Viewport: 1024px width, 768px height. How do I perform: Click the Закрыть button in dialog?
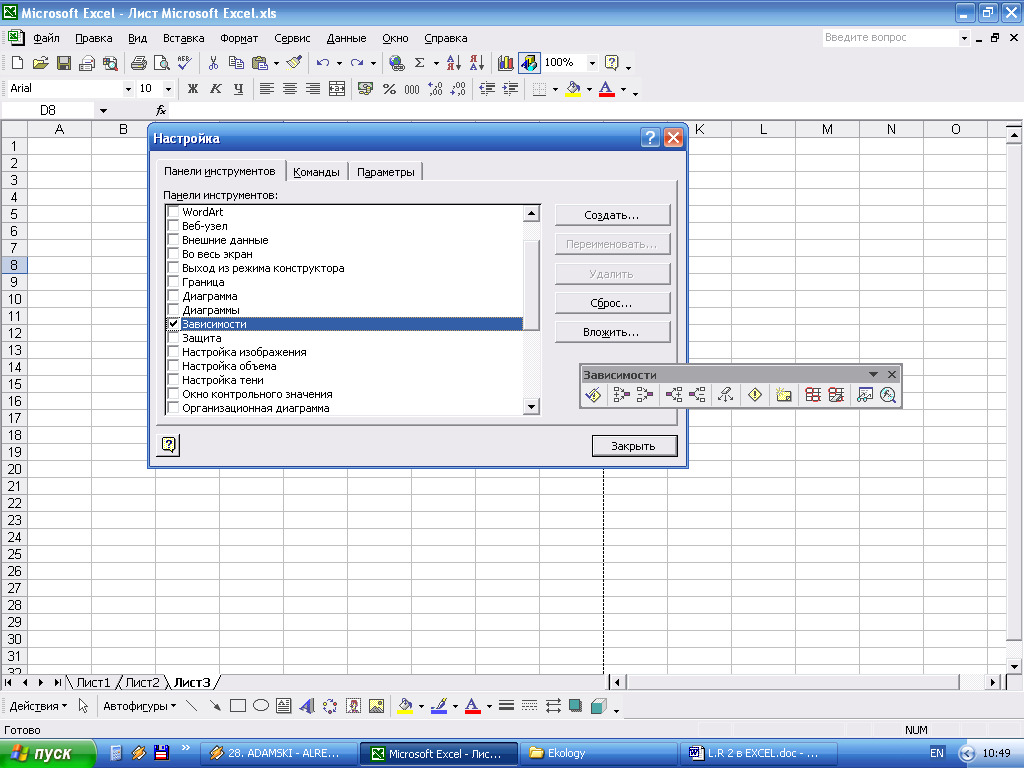pyautogui.click(x=634, y=446)
